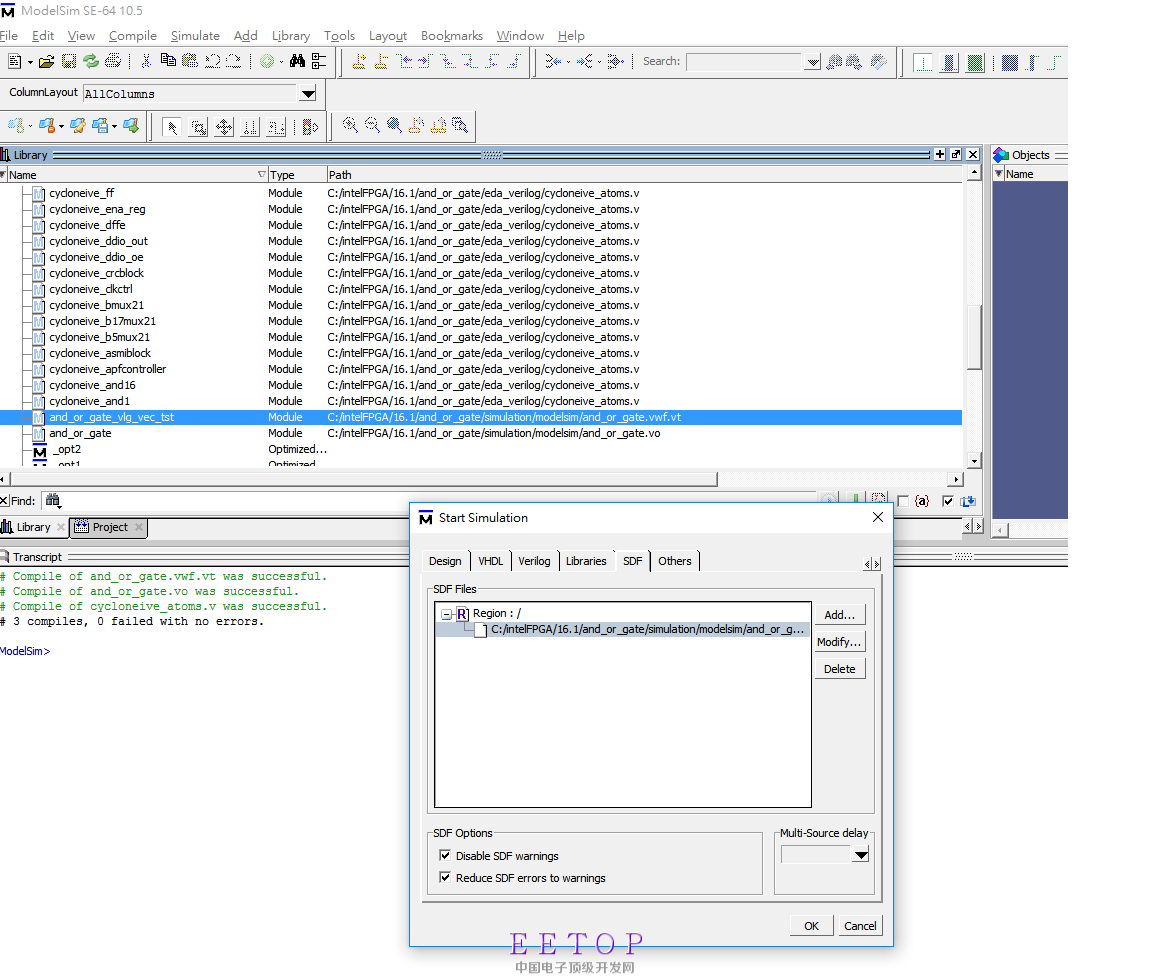Click the Zoom In magnifier icon
The width and height of the screenshot is (1152, 980).
coord(350,126)
